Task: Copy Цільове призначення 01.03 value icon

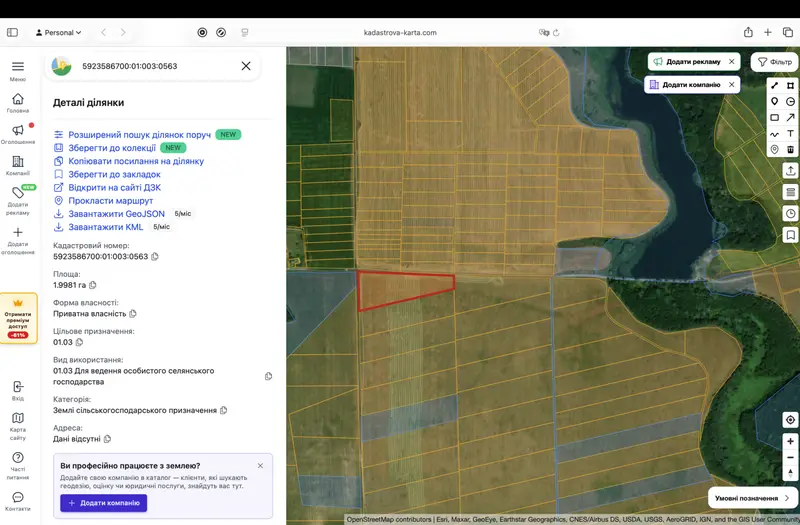Action: [x=79, y=342]
